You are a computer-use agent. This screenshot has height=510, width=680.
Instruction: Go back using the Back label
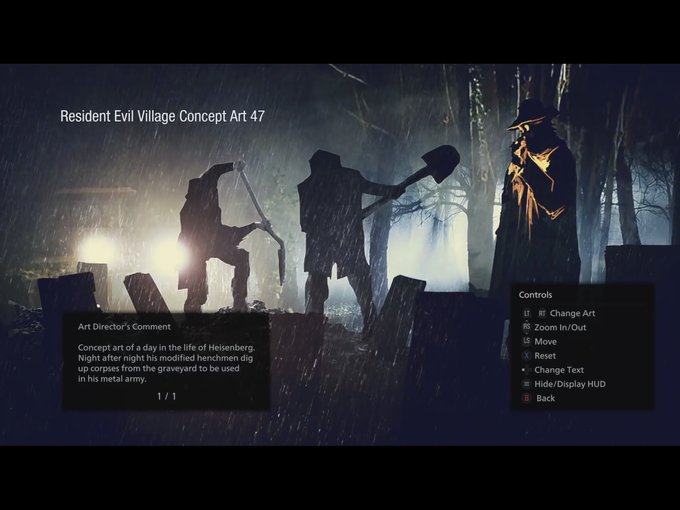(546, 398)
